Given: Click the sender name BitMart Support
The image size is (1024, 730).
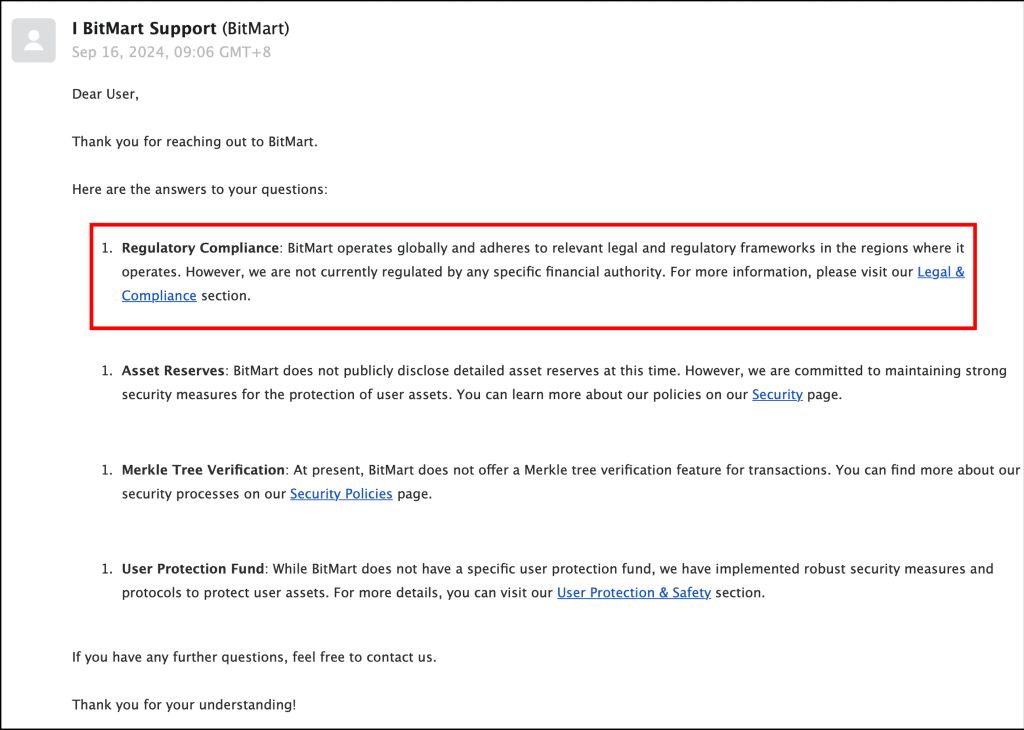Looking at the screenshot, I should tap(145, 29).
